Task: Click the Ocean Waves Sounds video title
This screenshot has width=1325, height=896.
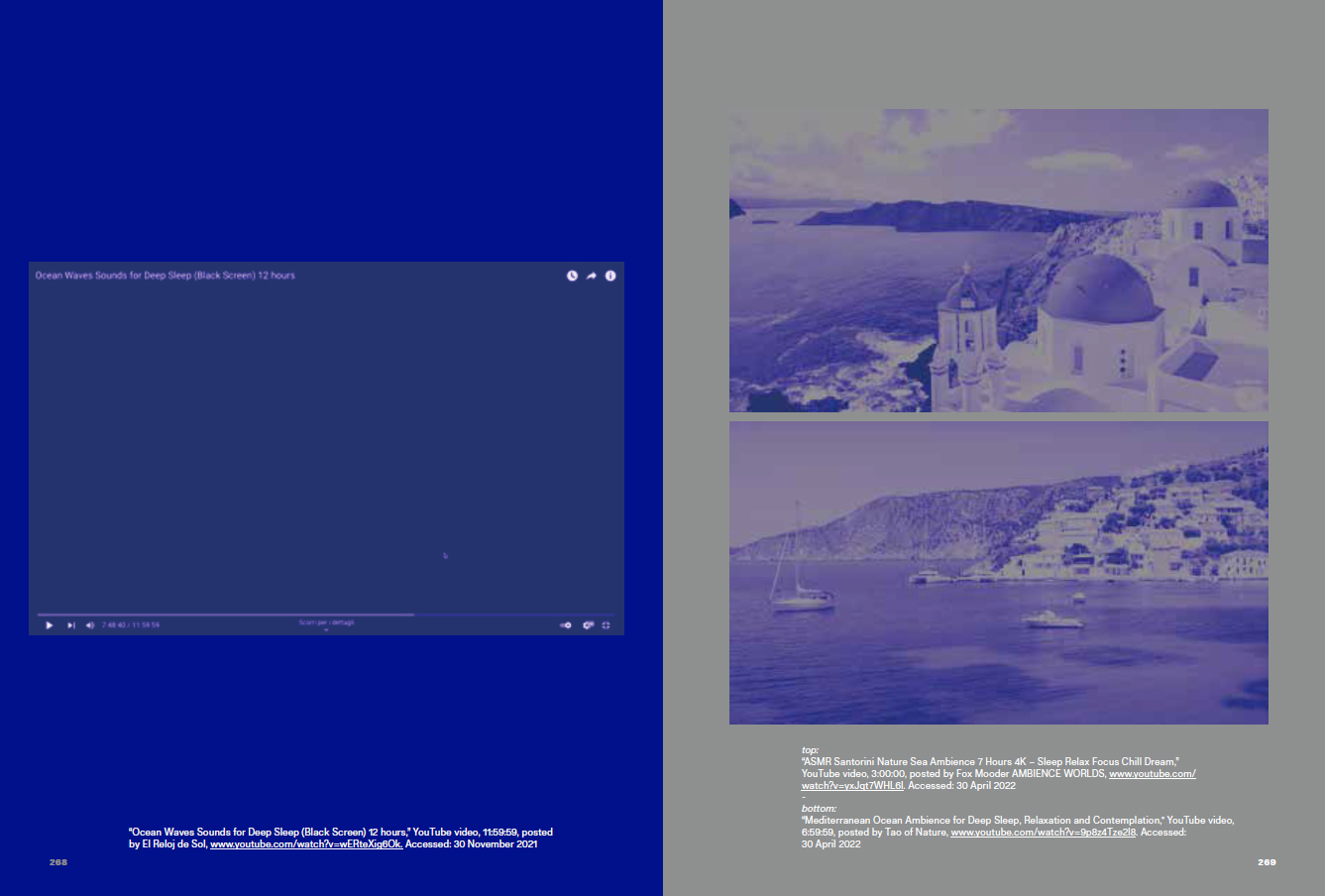Action: pyautogui.click(x=165, y=276)
